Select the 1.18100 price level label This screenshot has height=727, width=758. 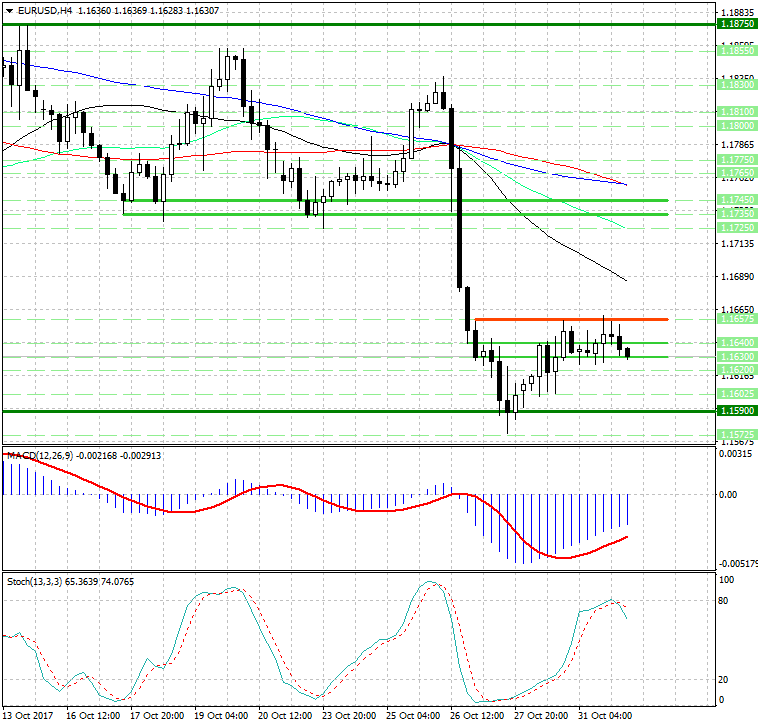click(736, 113)
